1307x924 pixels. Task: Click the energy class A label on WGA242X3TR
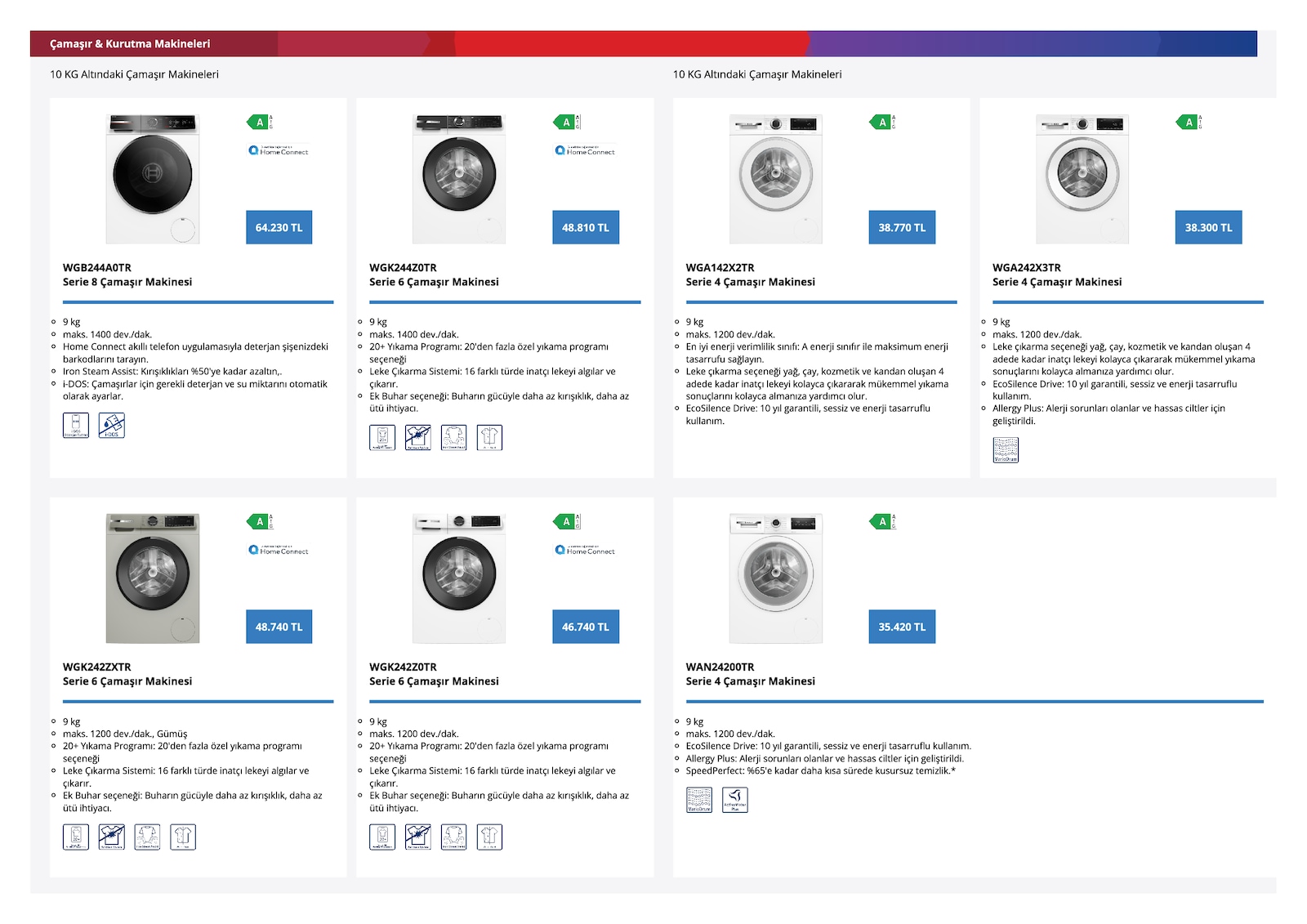1189,123
